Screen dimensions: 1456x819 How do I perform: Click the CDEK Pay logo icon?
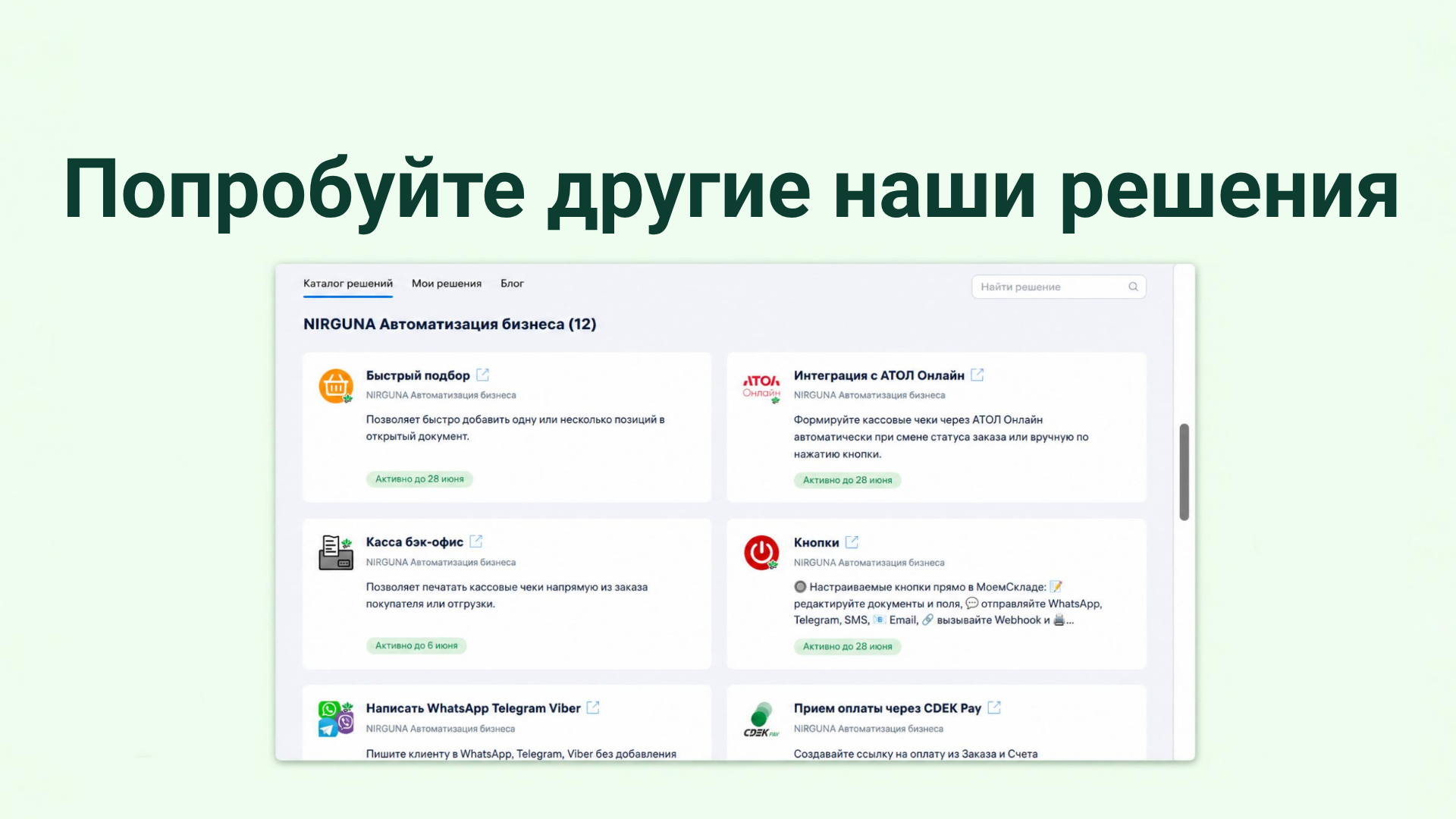pyautogui.click(x=761, y=720)
